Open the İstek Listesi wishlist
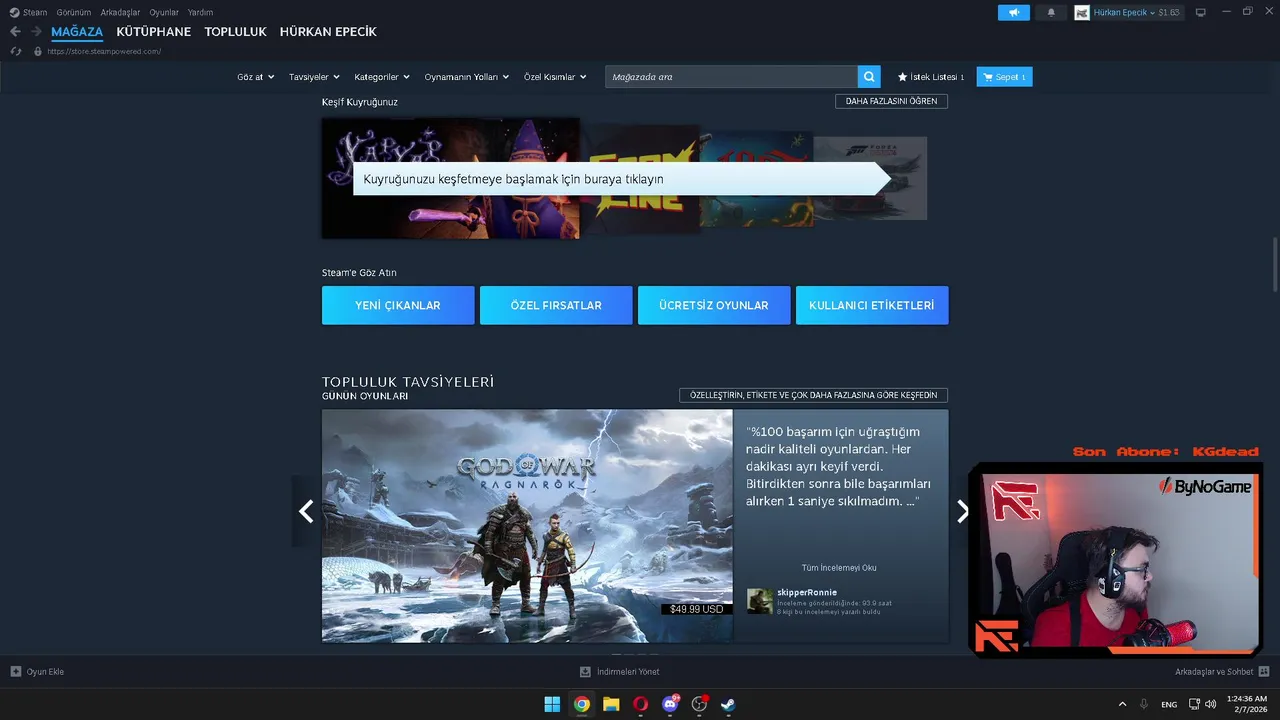This screenshot has width=1280, height=720. 931,77
